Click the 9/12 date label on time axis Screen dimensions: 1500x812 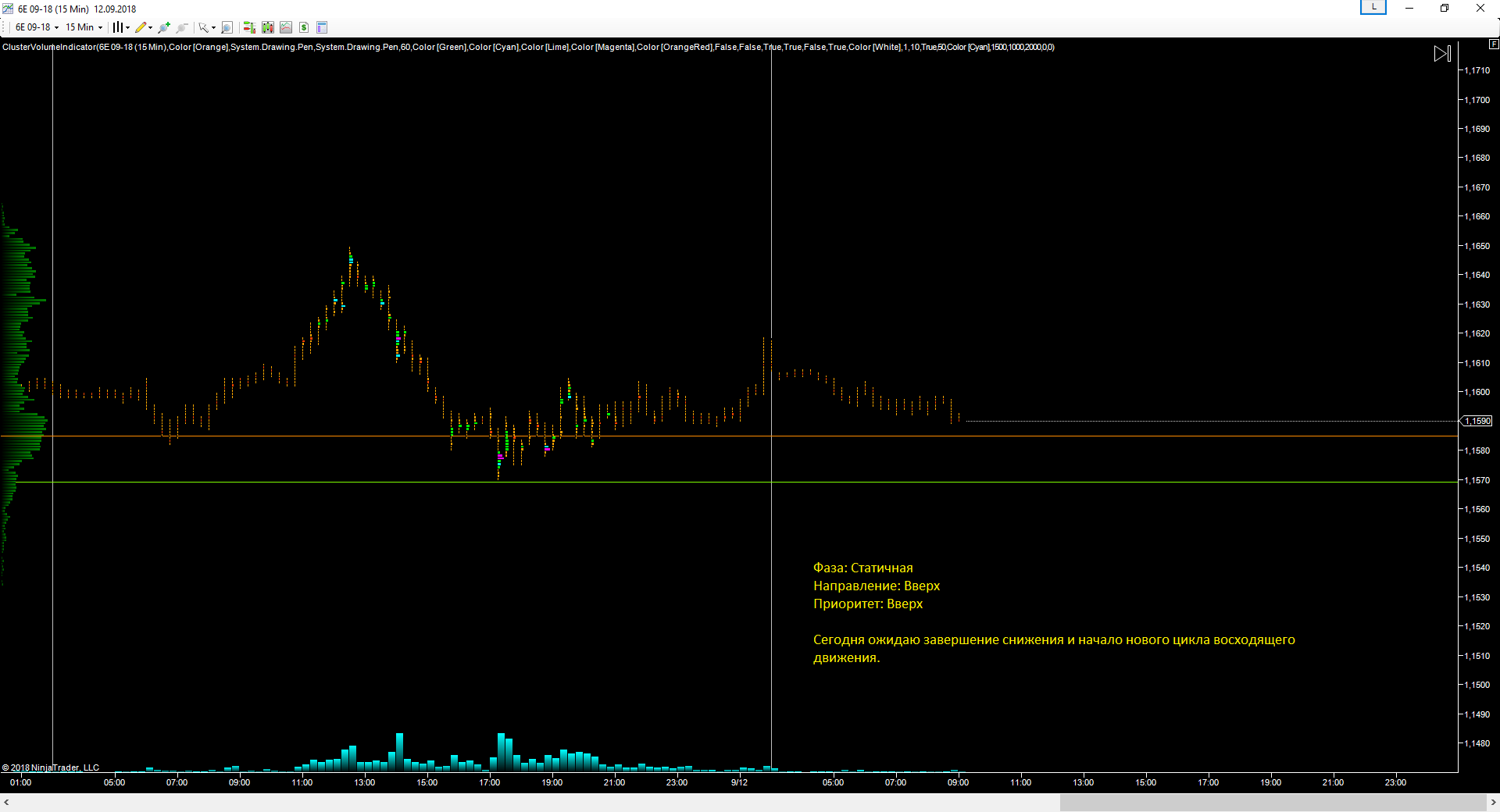coord(739,782)
